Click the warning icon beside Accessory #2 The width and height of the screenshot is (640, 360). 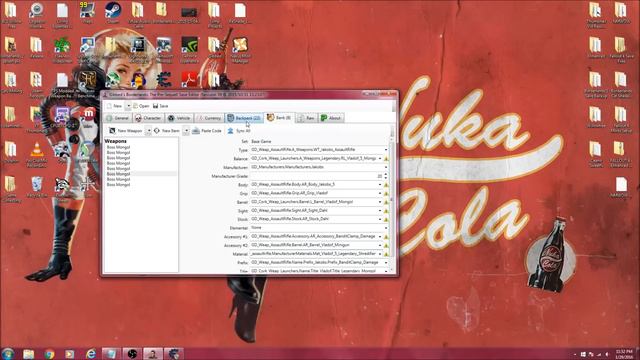[386, 245]
